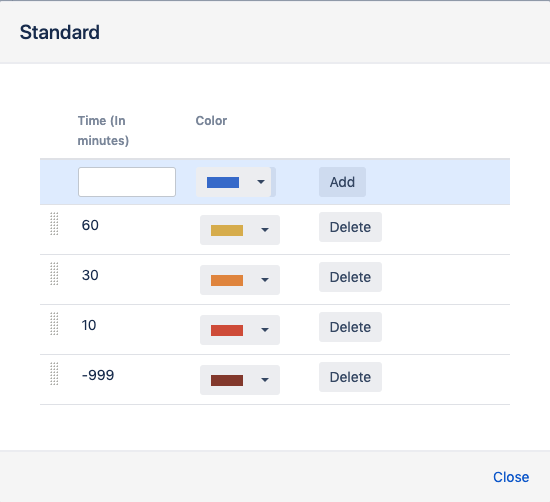The image size is (550, 502).
Task: Click the drag handle for the 10 row
Action: coord(54,324)
